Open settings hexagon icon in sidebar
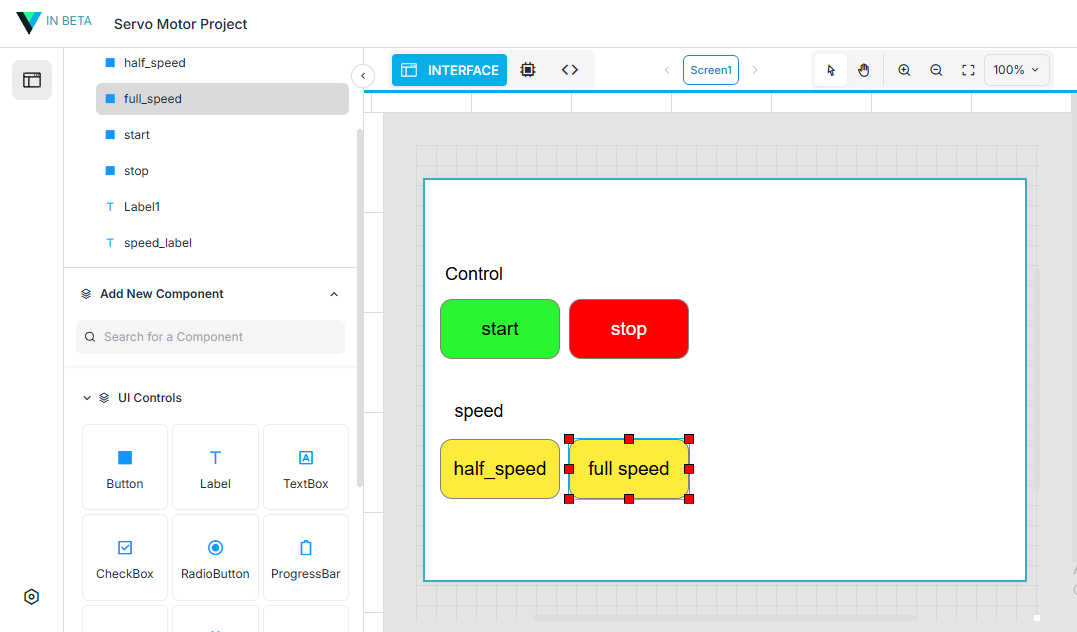This screenshot has width=1077, height=632. [x=32, y=596]
